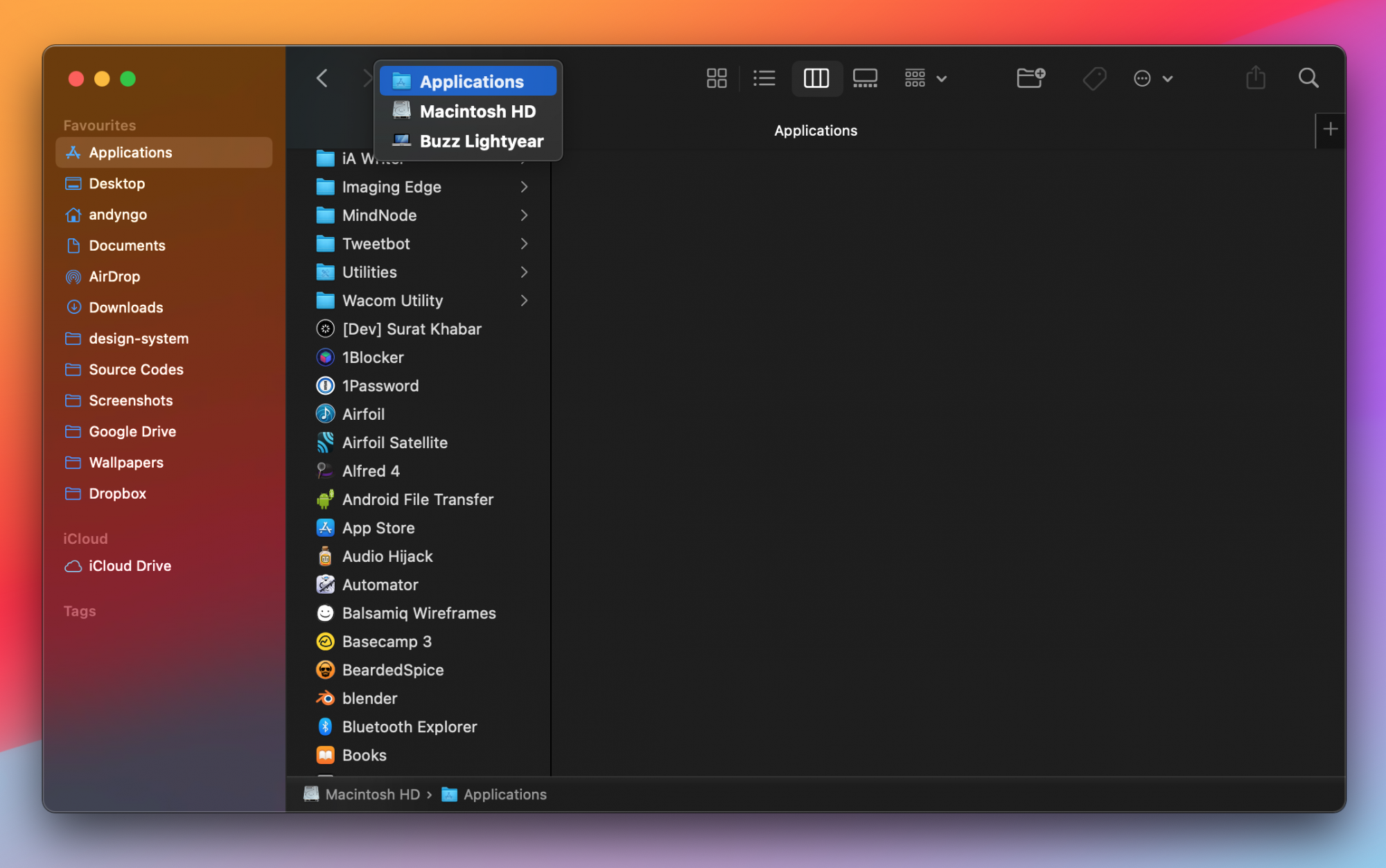
Task: Choose Applications in path popup menu
Action: tap(468, 81)
